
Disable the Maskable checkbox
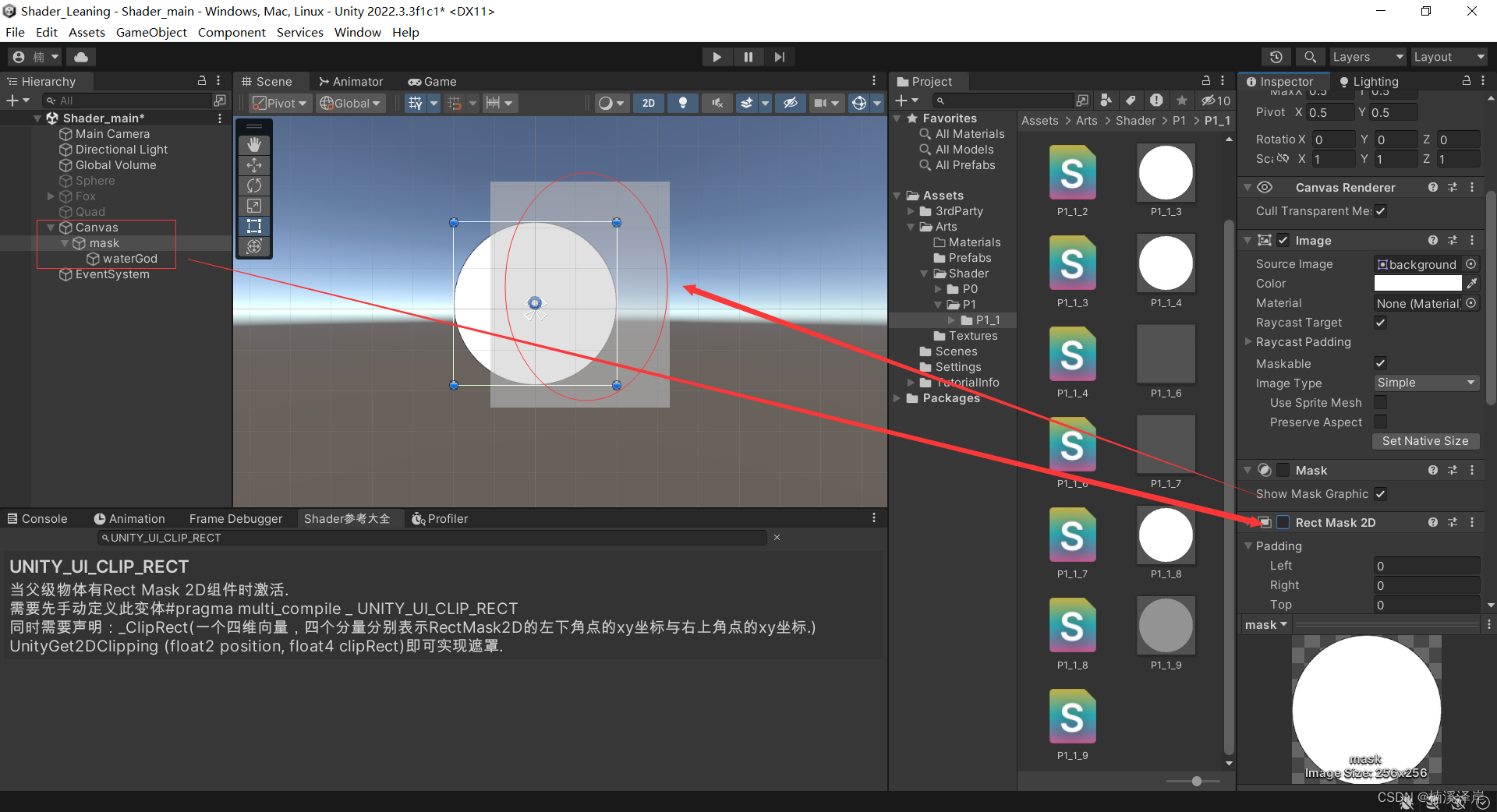[1380, 363]
